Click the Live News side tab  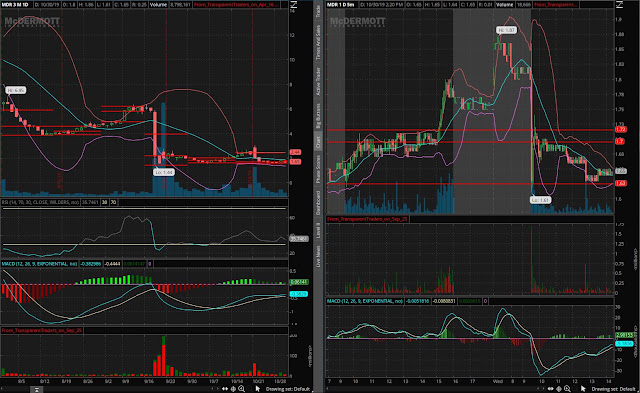click(x=318, y=257)
